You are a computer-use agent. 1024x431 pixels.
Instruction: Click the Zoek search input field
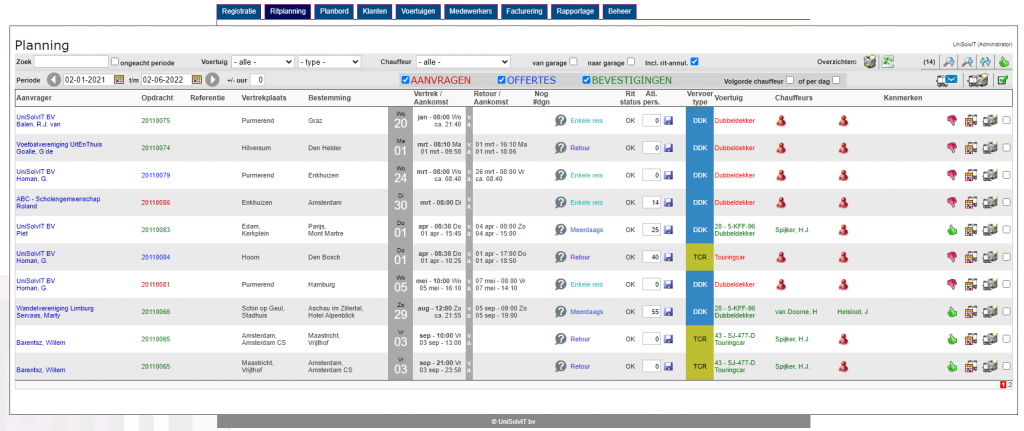pyautogui.click(x=71, y=62)
